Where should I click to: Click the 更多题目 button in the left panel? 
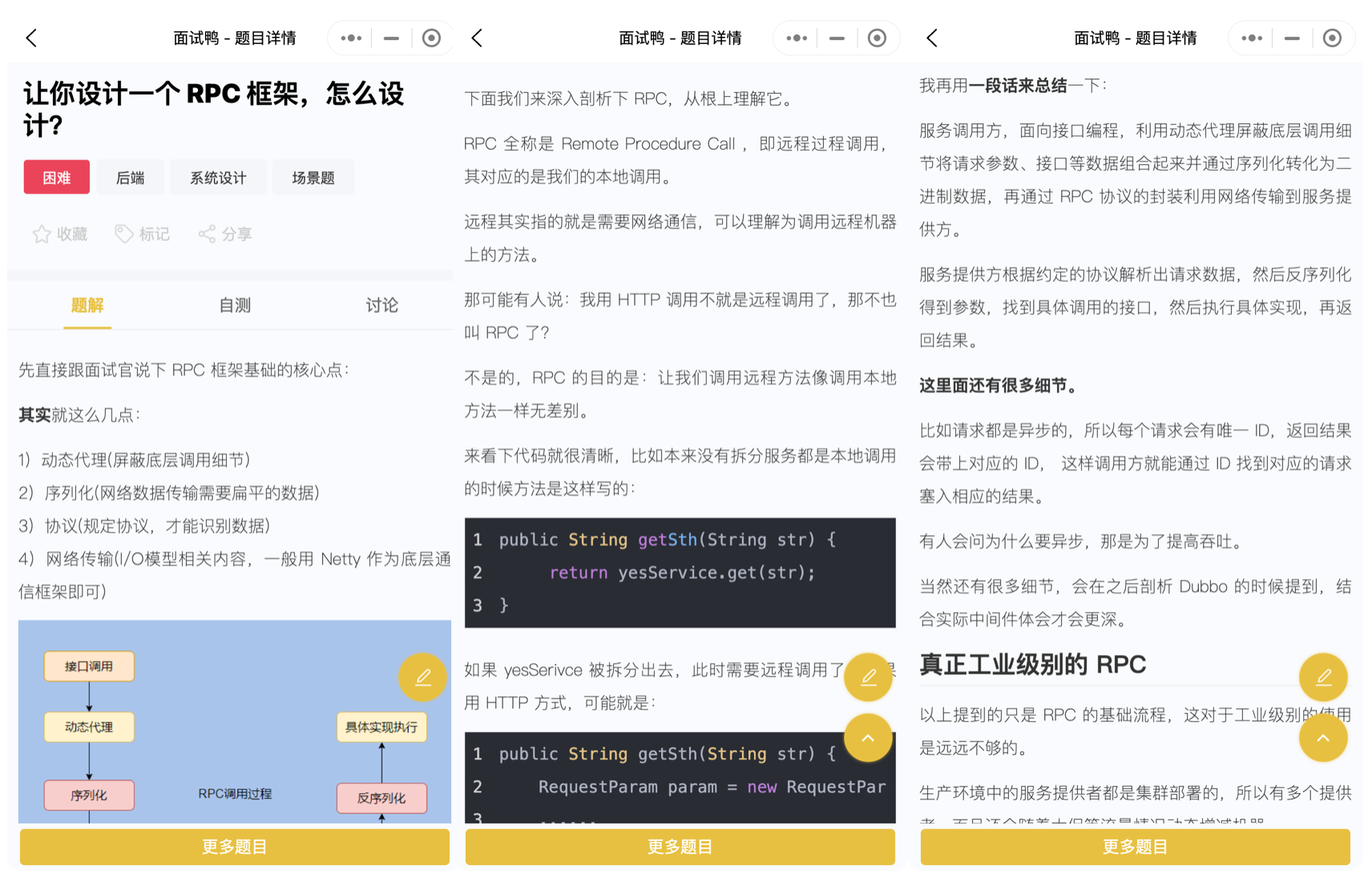pyautogui.click(x=234, y=847)
